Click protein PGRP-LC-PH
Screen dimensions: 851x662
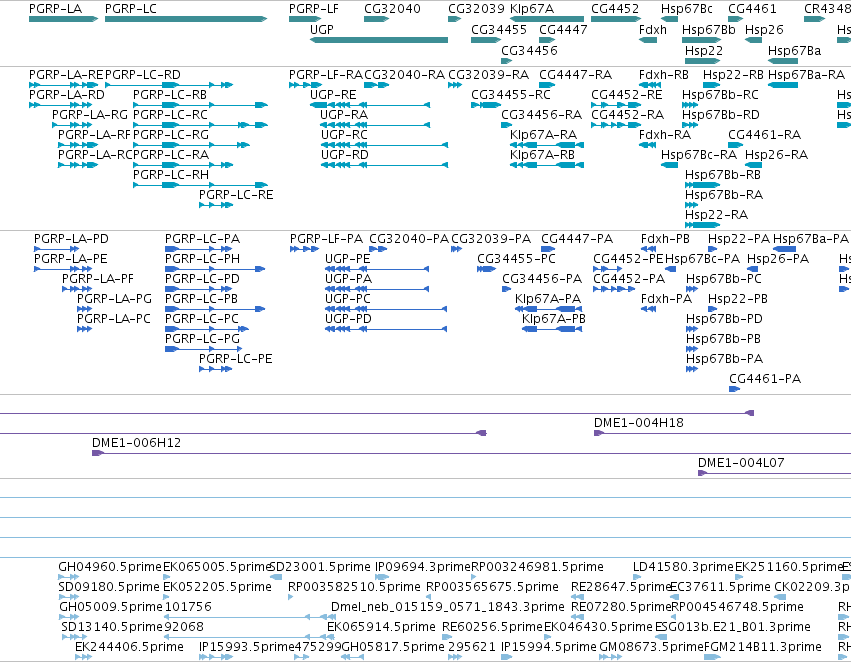click(215, 269)
